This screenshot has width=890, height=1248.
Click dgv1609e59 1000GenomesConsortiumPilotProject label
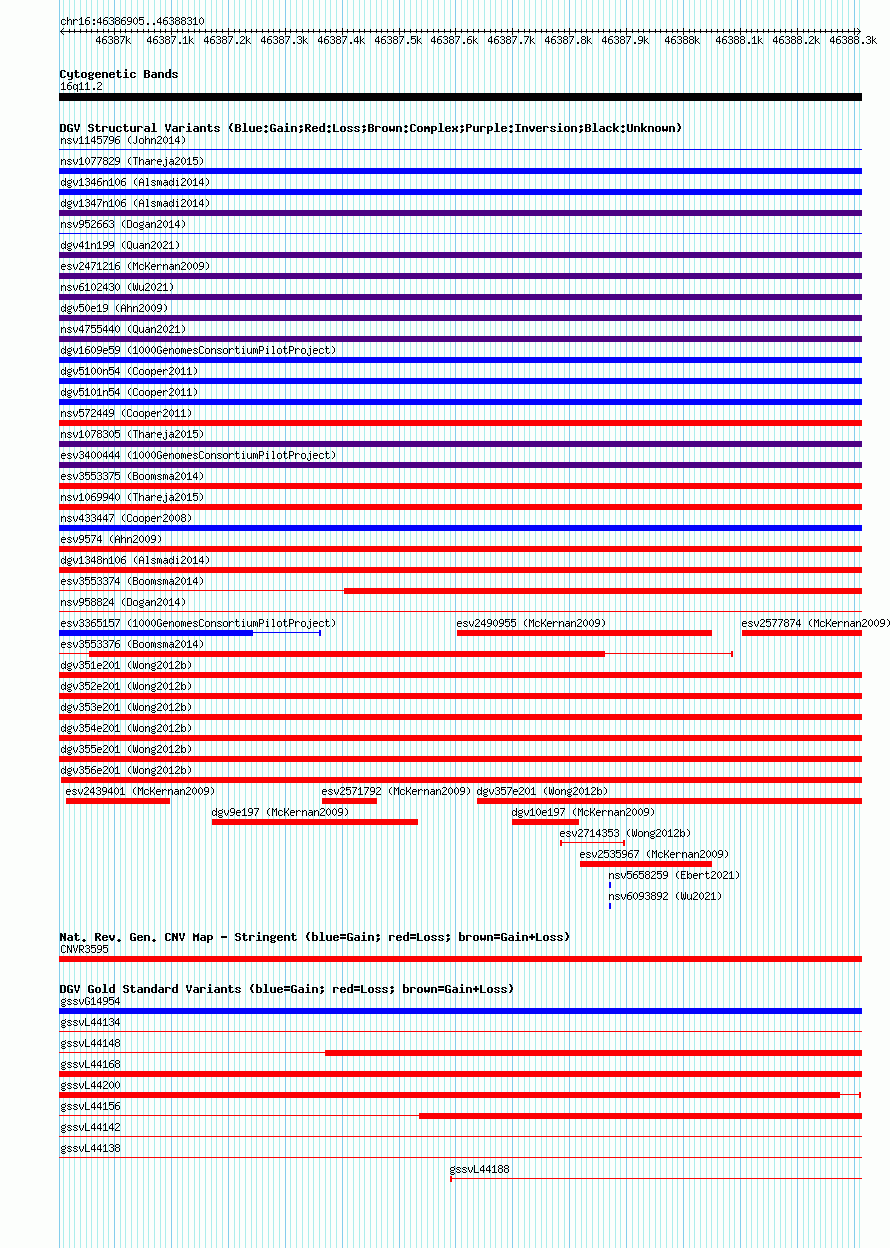(198, 351)
